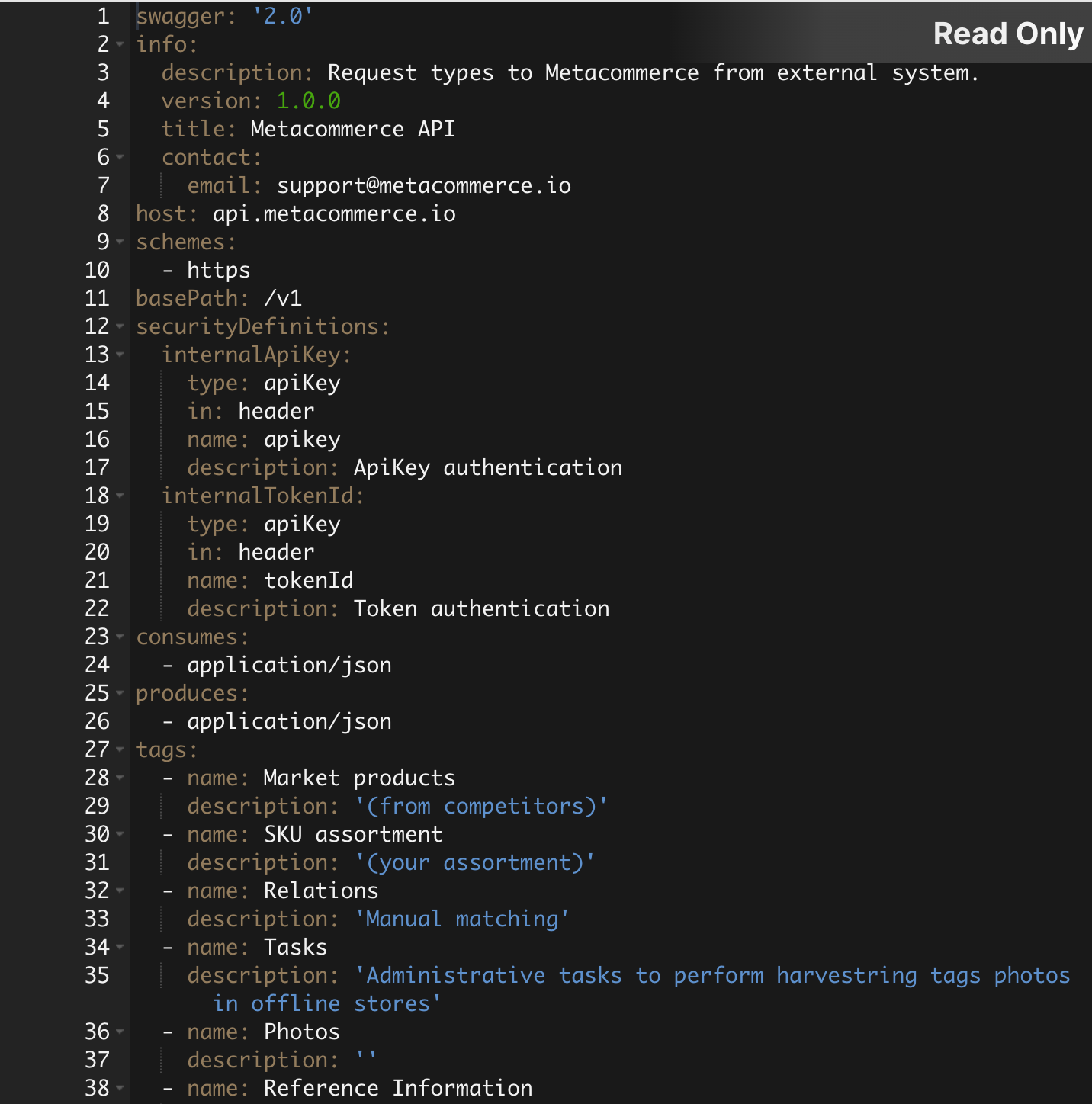Collapse the tags block at line 27
Viewport: 1092px width, 1104px height.
120,749
